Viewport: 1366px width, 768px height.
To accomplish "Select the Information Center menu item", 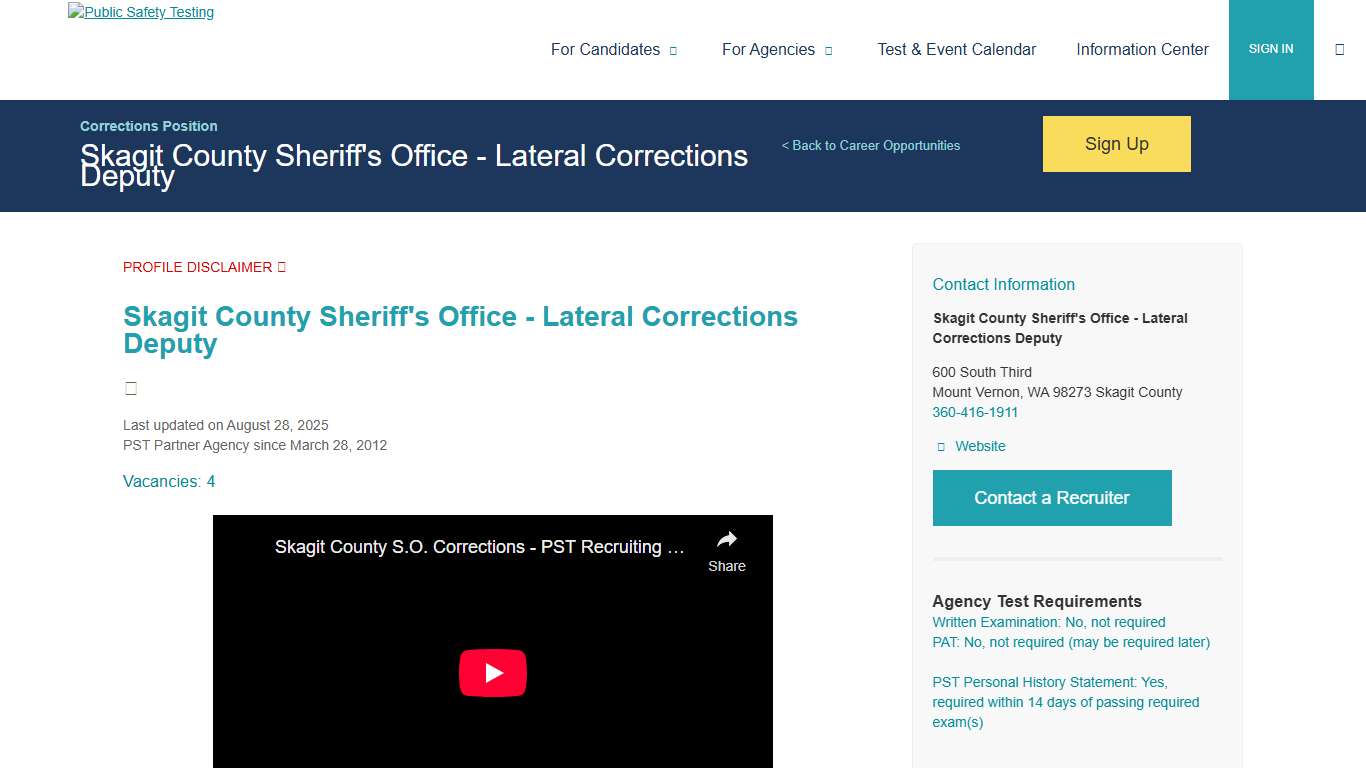I will [x=1142, y=49].
